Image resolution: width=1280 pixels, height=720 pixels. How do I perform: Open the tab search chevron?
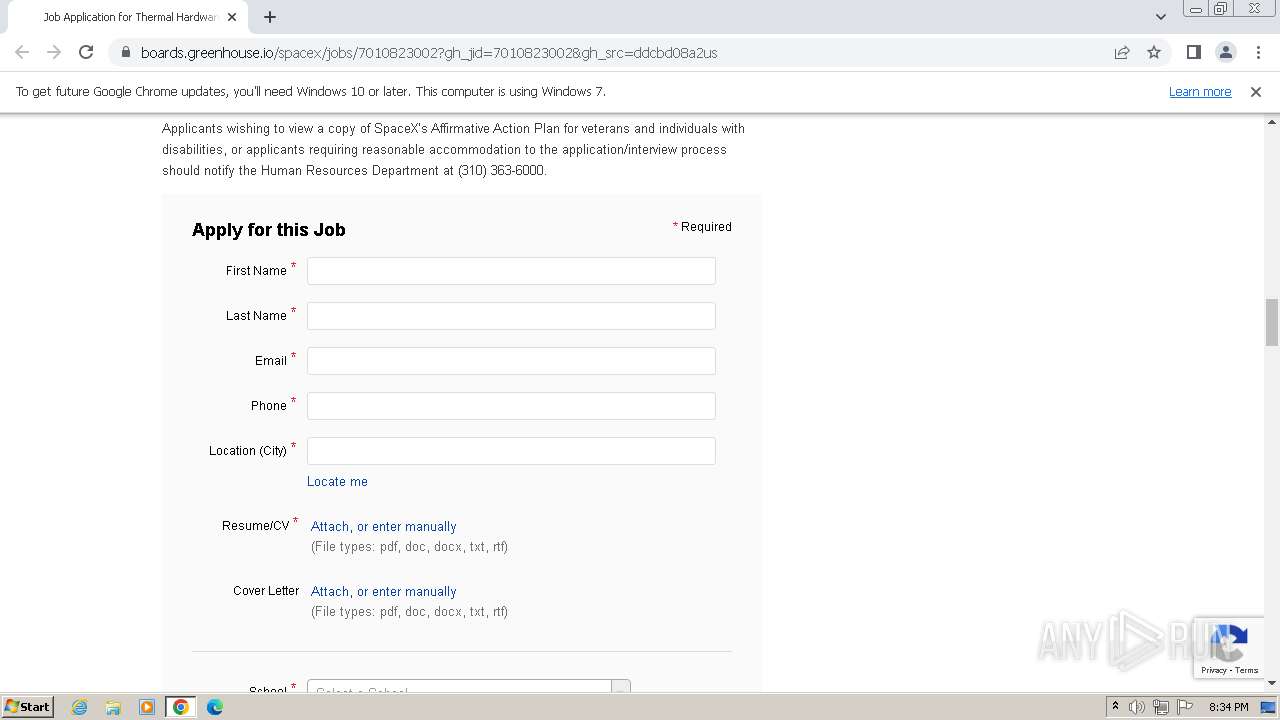[x=1160, y=17]
